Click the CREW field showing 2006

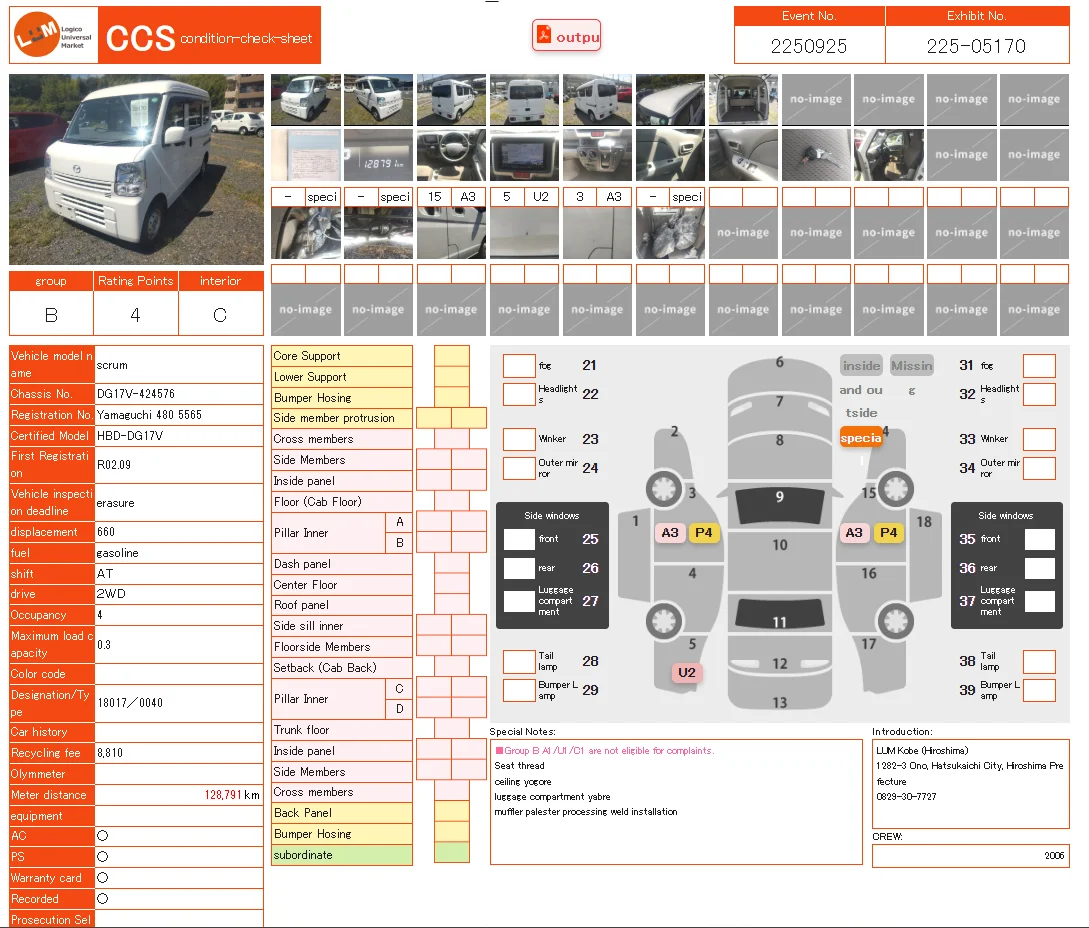click(x=970, y=856)
